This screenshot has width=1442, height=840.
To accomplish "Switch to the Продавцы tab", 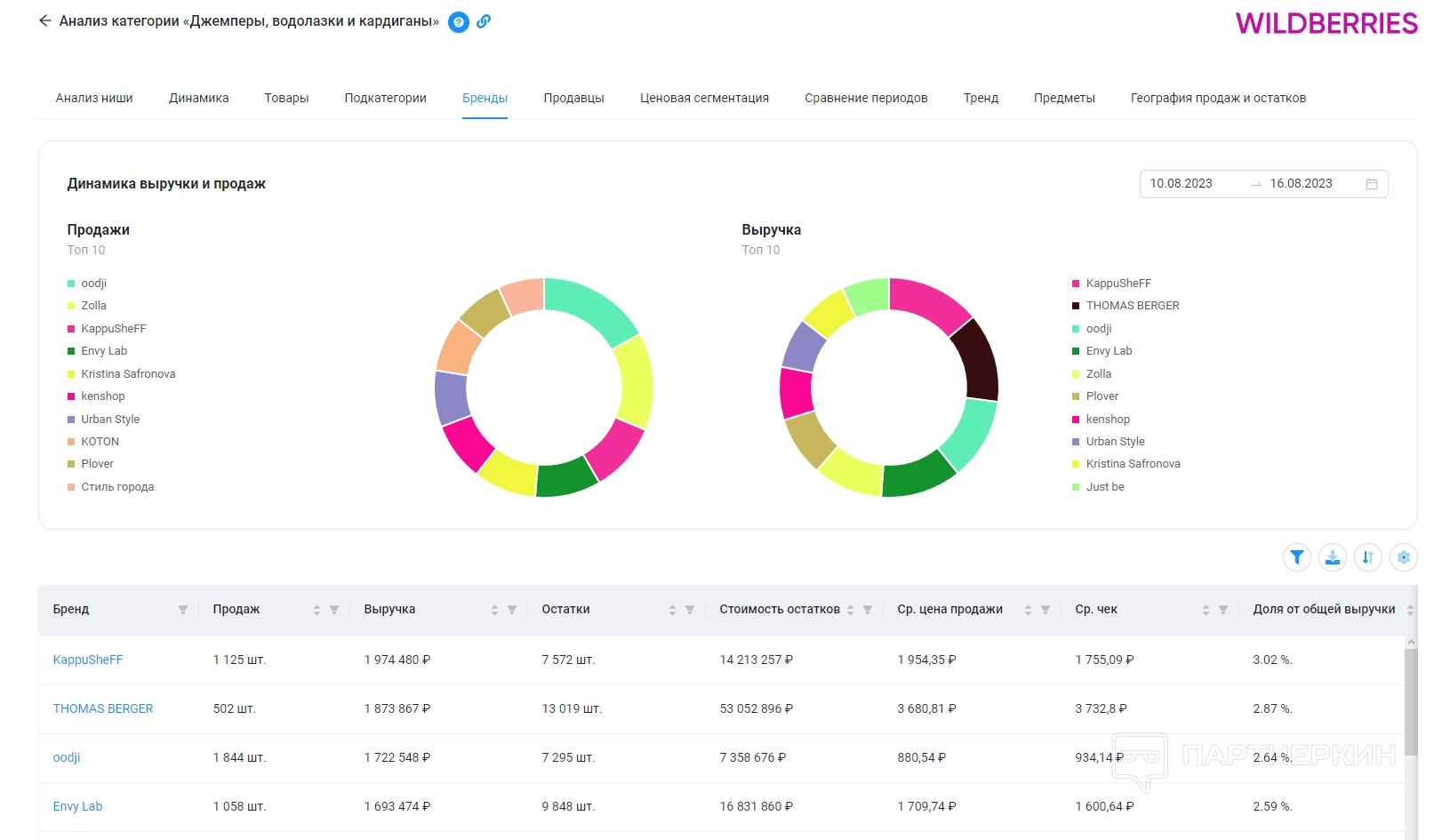I will point(573,98).
